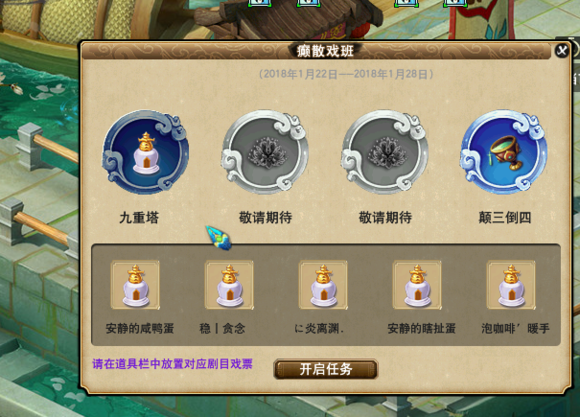The image size is (580, 417).
Task: Choose the pagoda ticket slot above 泡咖啡暖手
Action: pyautogui.click(x=511, y=285)
